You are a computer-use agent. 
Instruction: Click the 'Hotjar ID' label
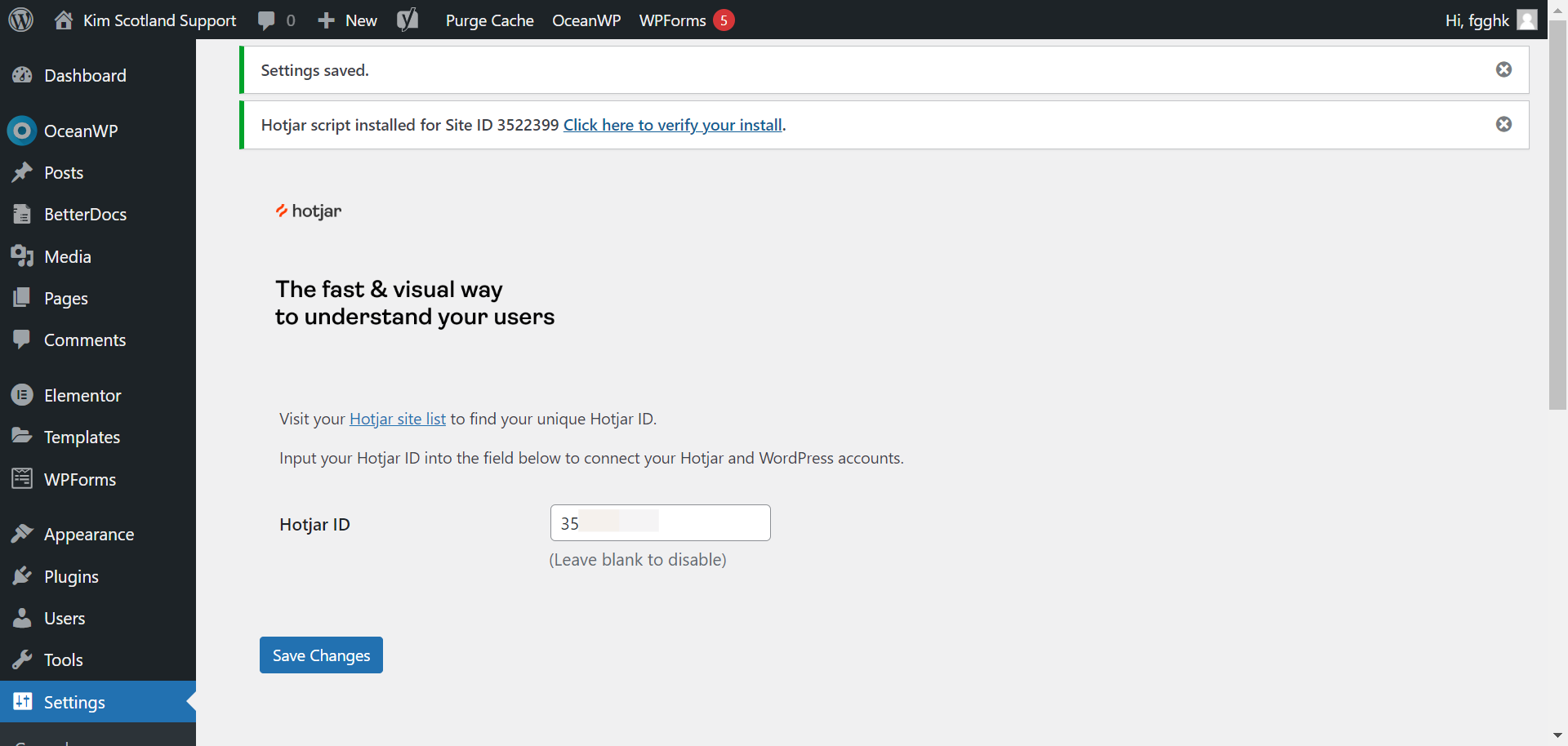point(314,524)
